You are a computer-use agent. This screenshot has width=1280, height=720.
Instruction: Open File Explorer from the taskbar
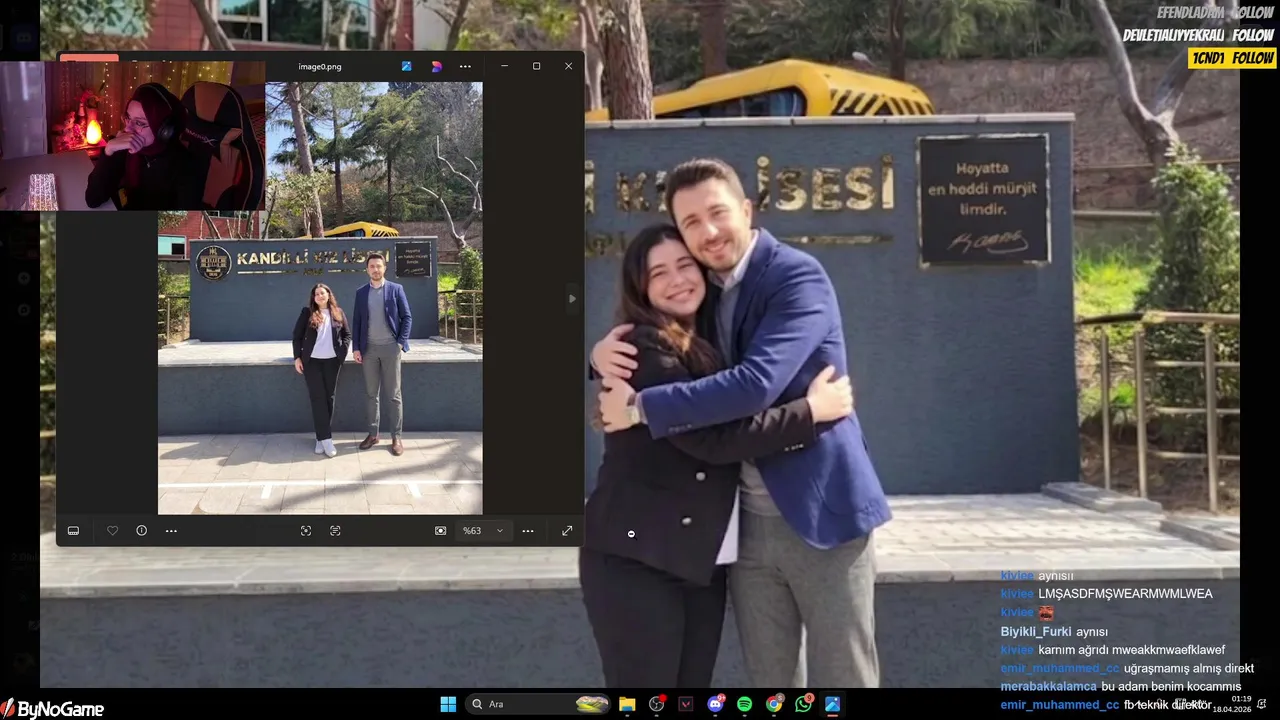click(627, 704)
